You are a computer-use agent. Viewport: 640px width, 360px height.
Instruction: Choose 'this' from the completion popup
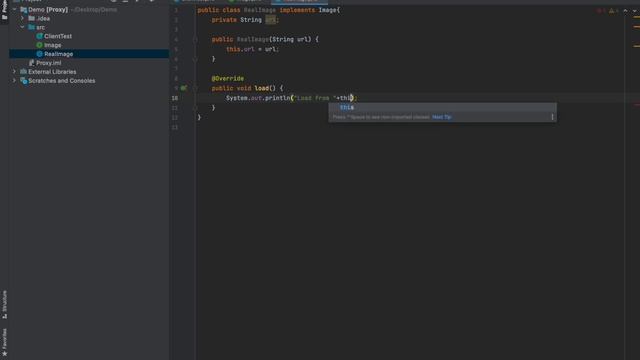click(442, 107)
